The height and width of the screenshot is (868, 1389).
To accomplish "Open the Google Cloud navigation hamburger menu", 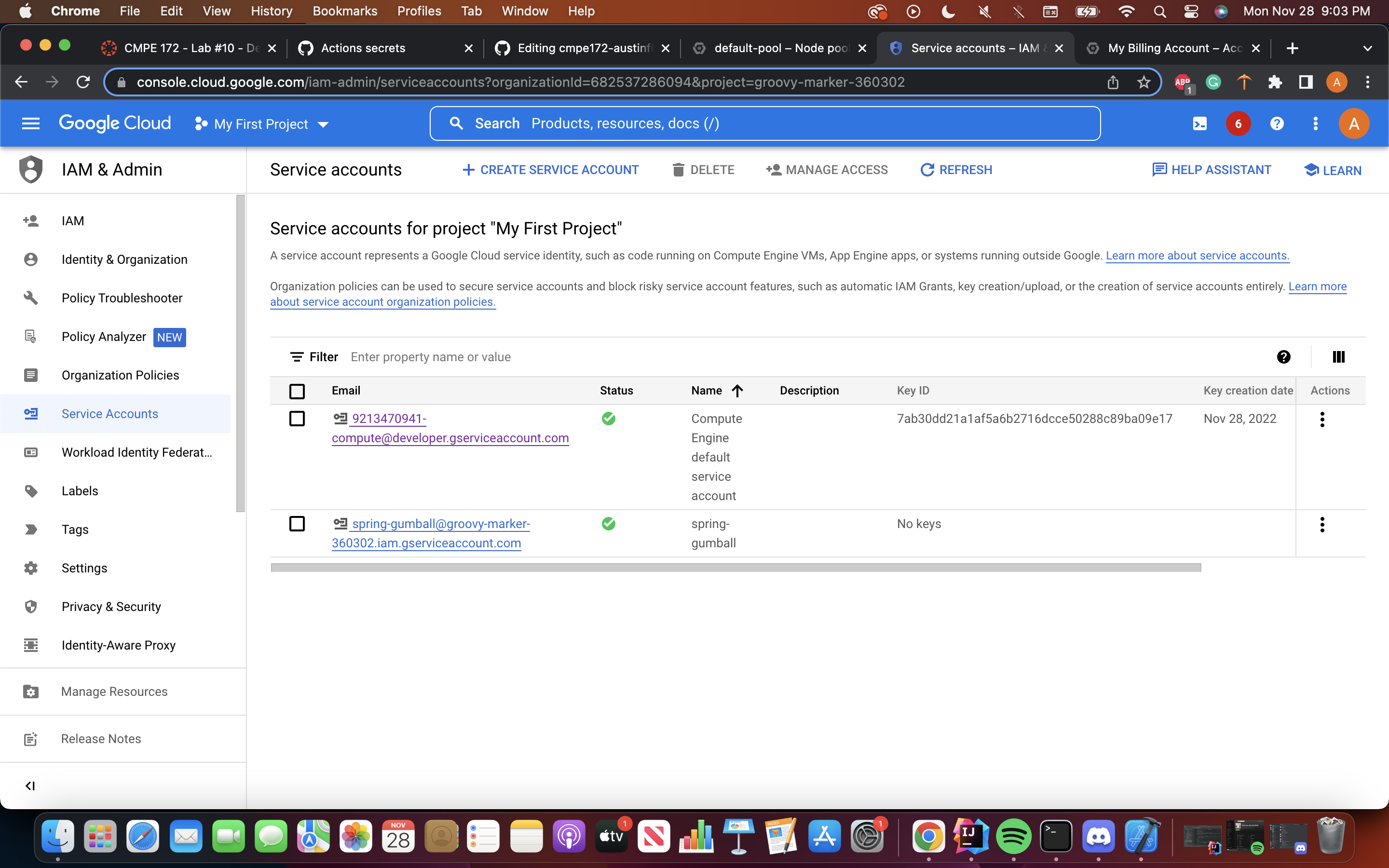I will 30,123.
